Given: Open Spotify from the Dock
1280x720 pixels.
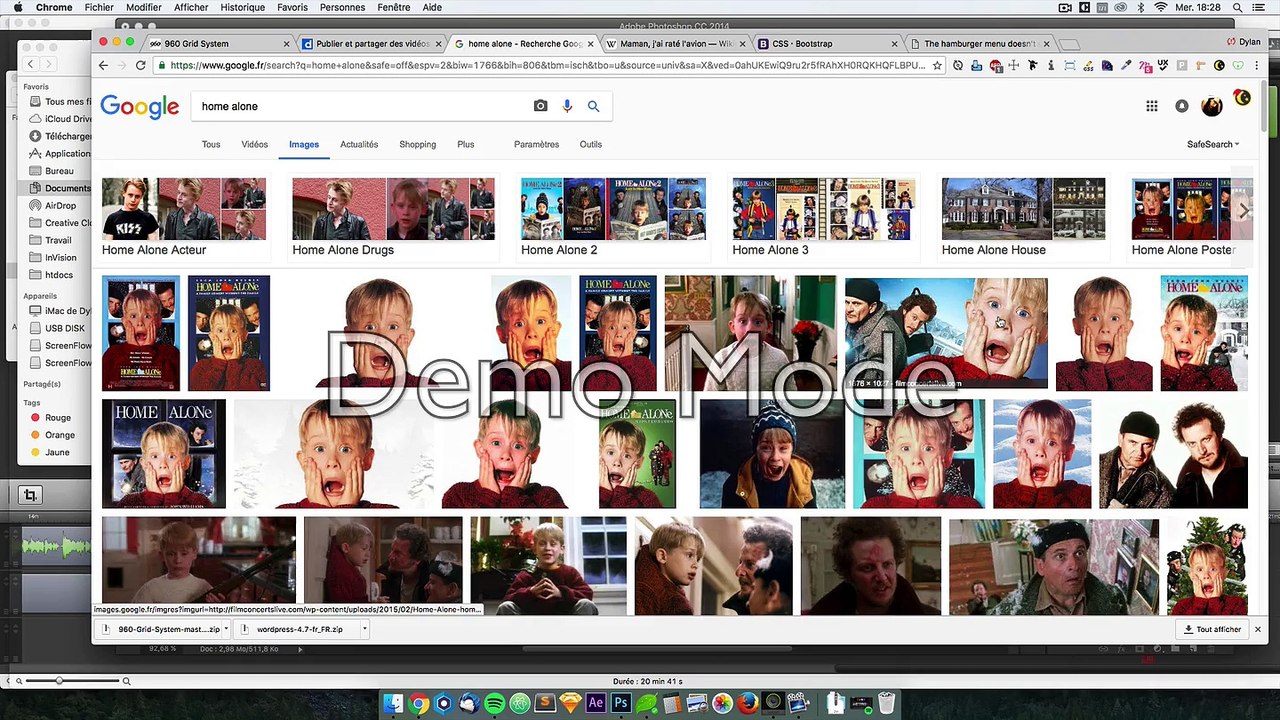Looking at the screenshot, I should click(x=494, y=703).
